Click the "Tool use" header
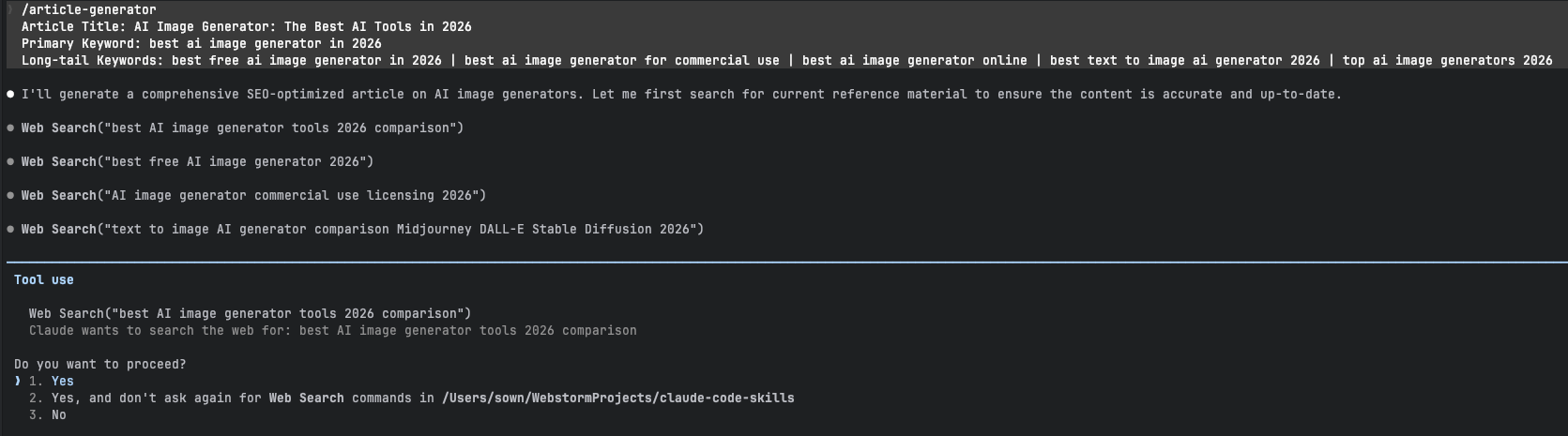This screenshot has height=436, width=1568. point(43,279)
